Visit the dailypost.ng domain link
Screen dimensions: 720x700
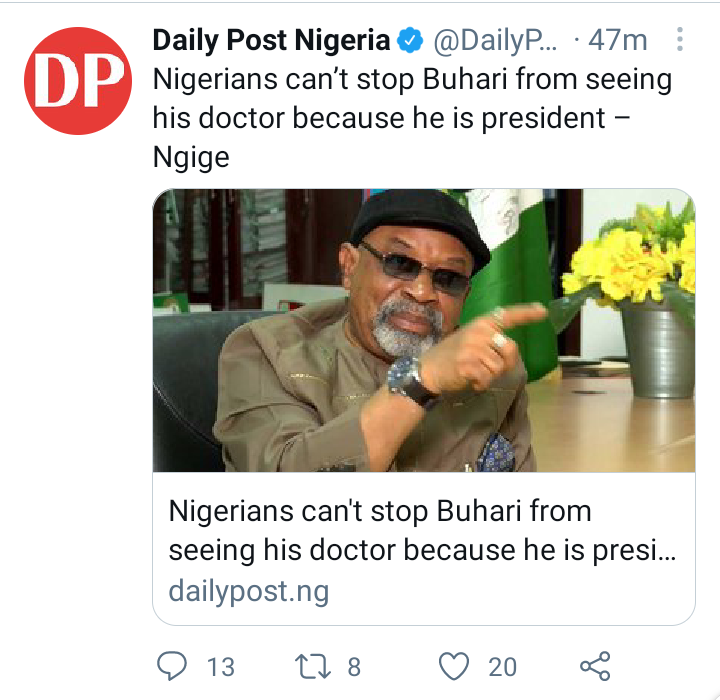coord(249,591)
